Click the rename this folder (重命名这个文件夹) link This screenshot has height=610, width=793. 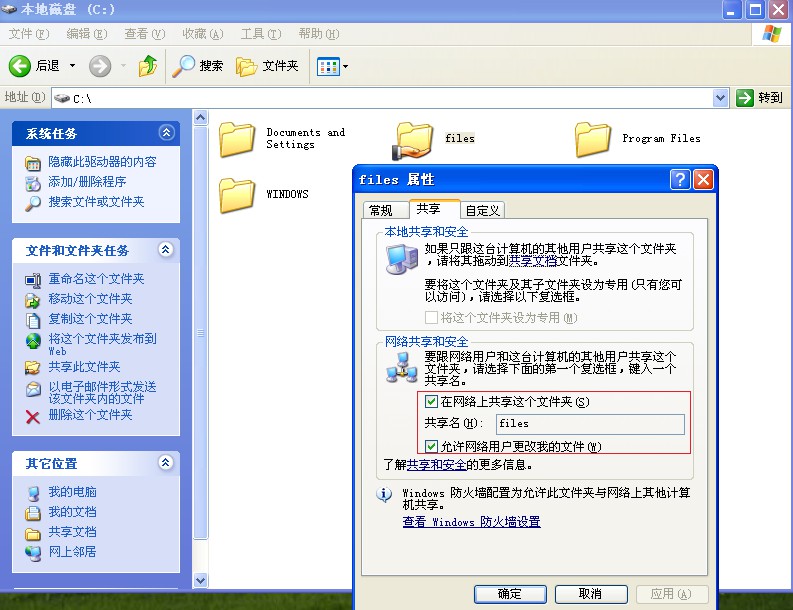tap(96, 279)
